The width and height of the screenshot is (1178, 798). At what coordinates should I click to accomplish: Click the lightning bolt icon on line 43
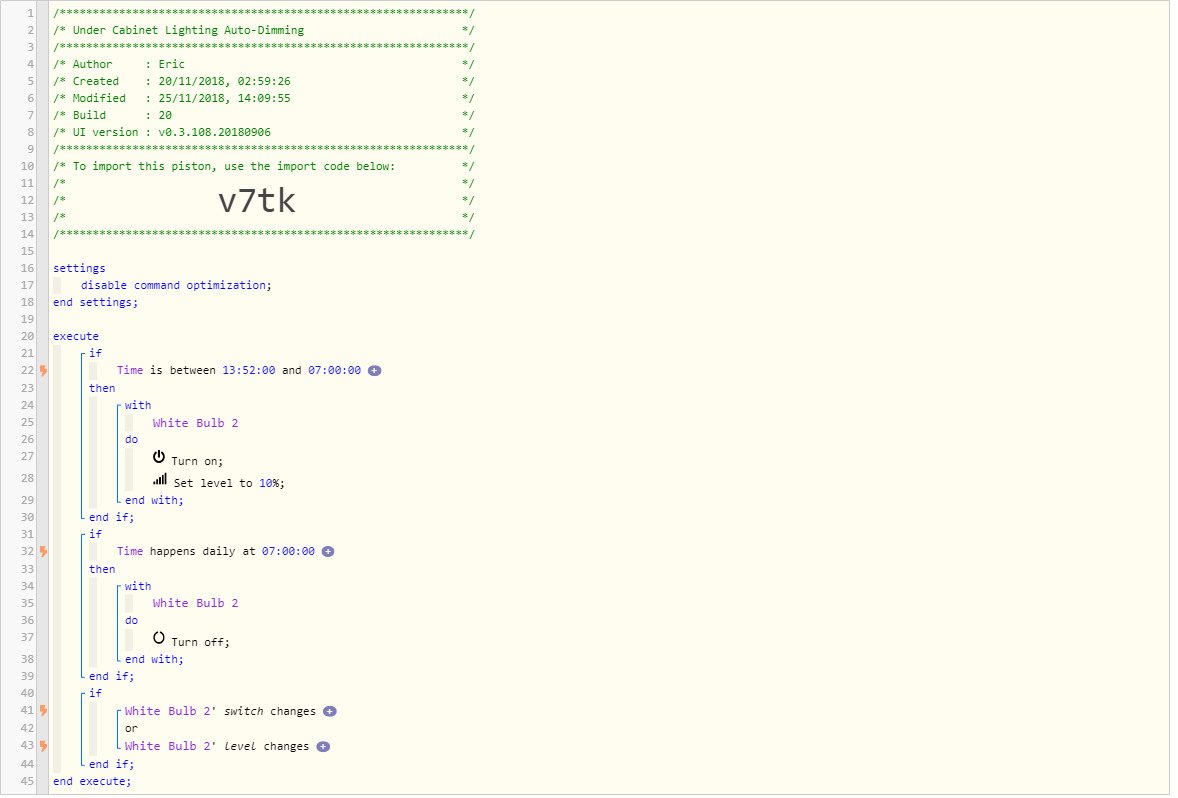point(44,746)
